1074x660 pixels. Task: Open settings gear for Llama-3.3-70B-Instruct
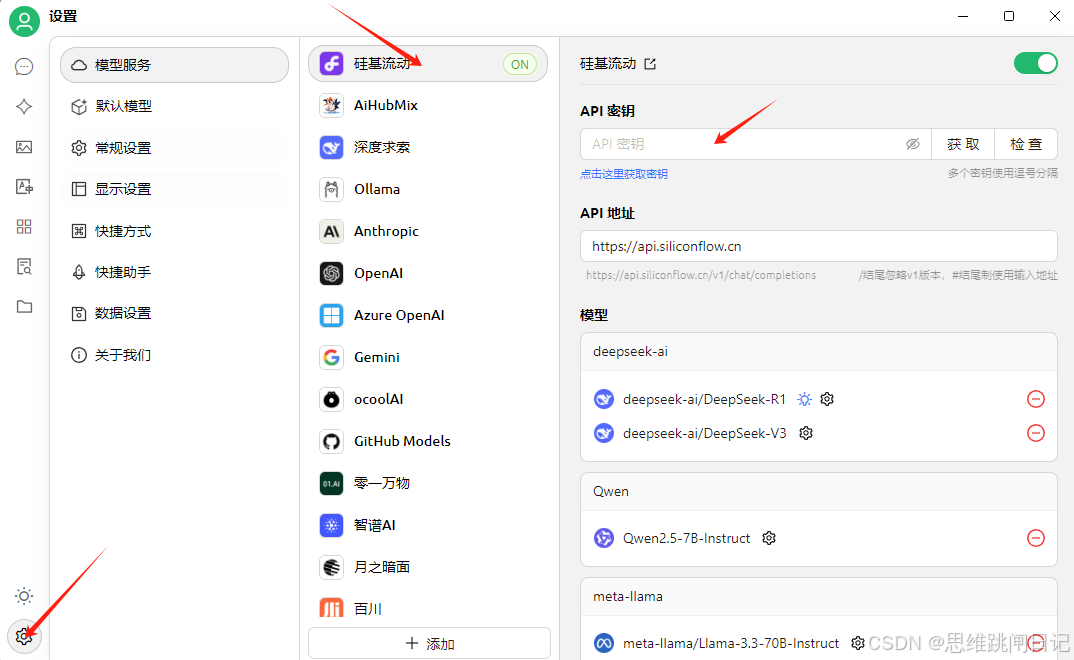[x=858, y=643]
